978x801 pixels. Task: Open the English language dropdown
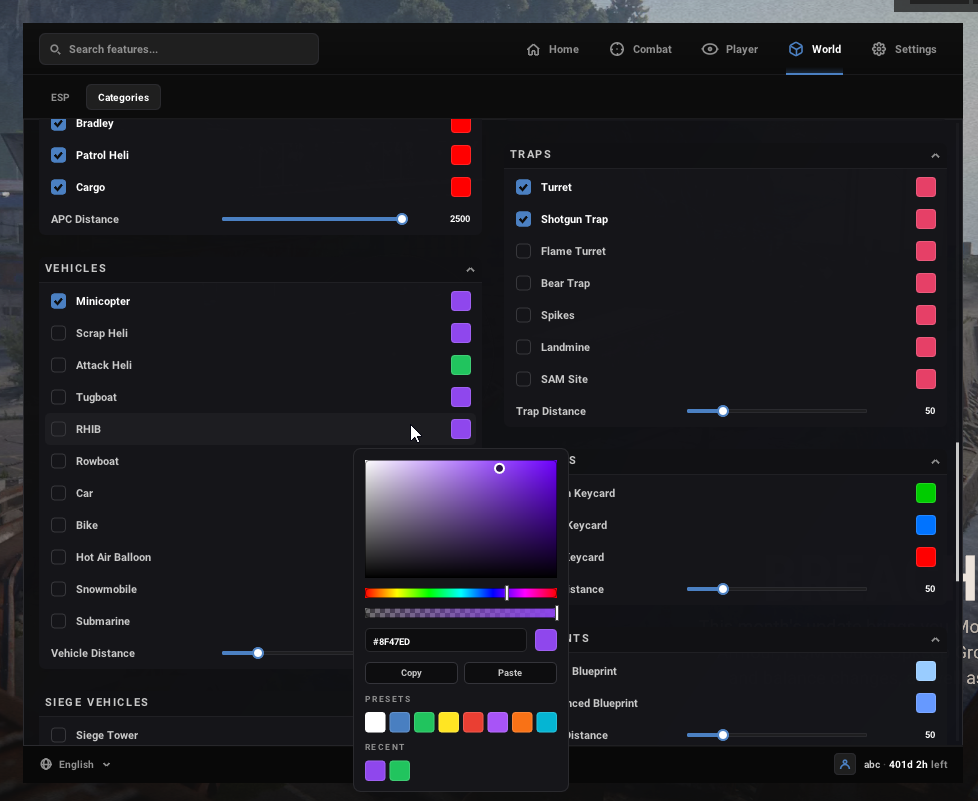click(x=75, y=764)
